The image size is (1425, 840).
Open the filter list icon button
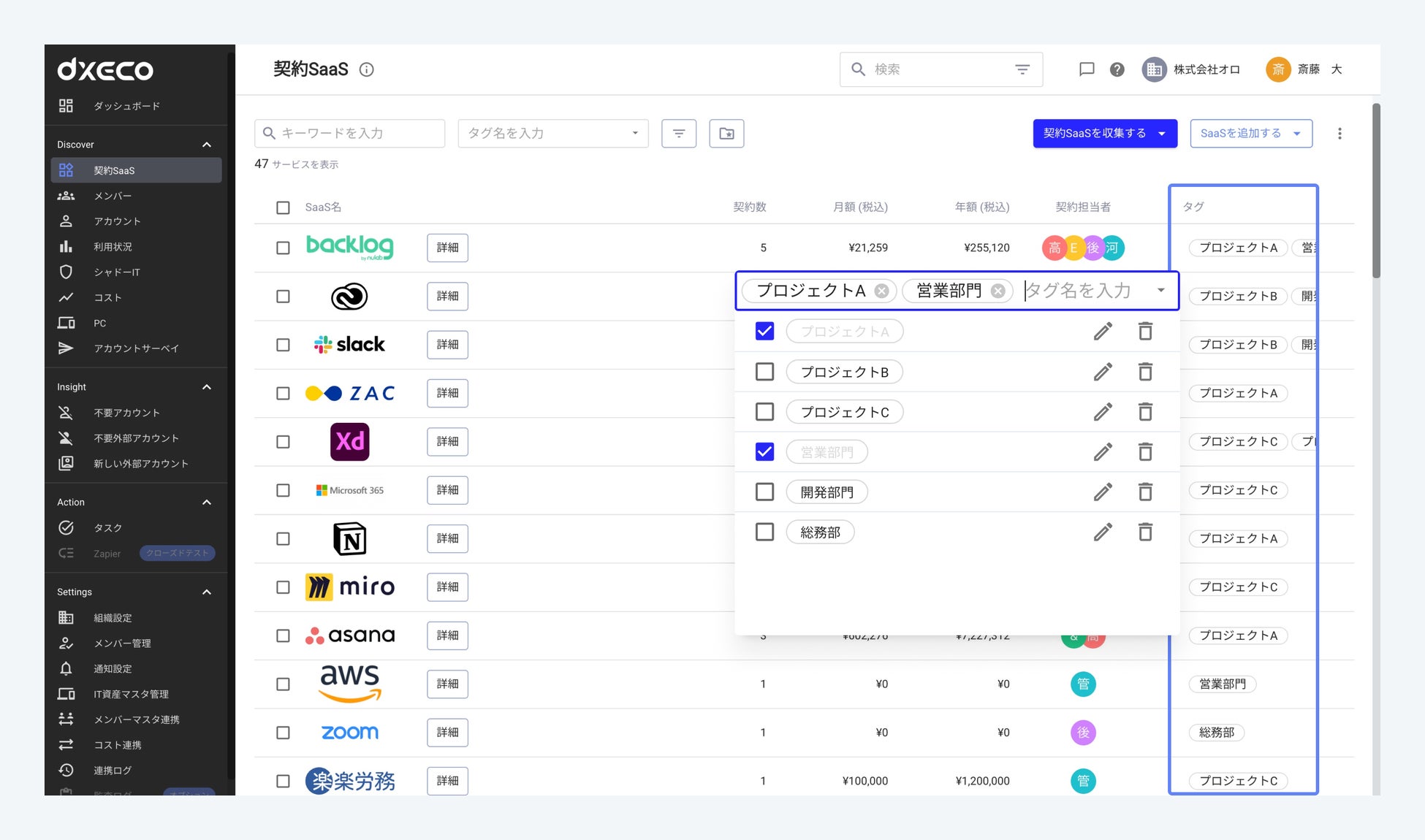click(x=679, y=134)
